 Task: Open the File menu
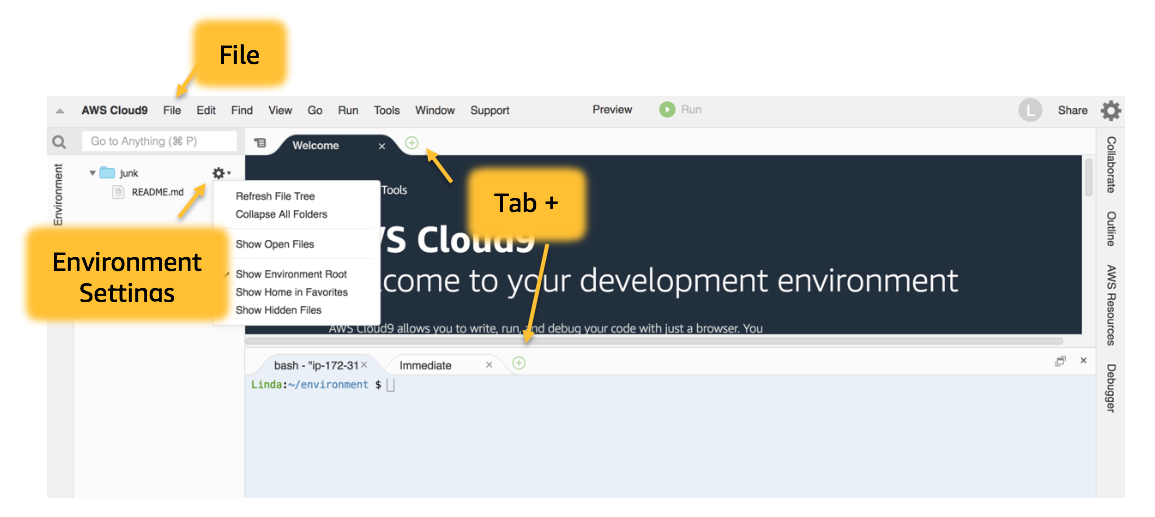172,110
